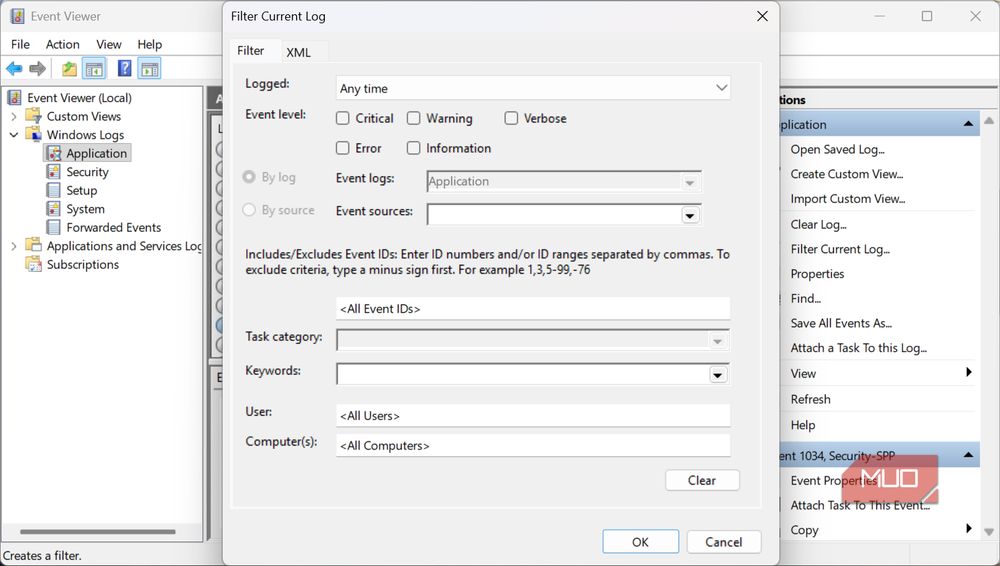This screenshot has width=1000, height=566.
Task: Select the Security log icon
Action: click(x=54, y=172)
